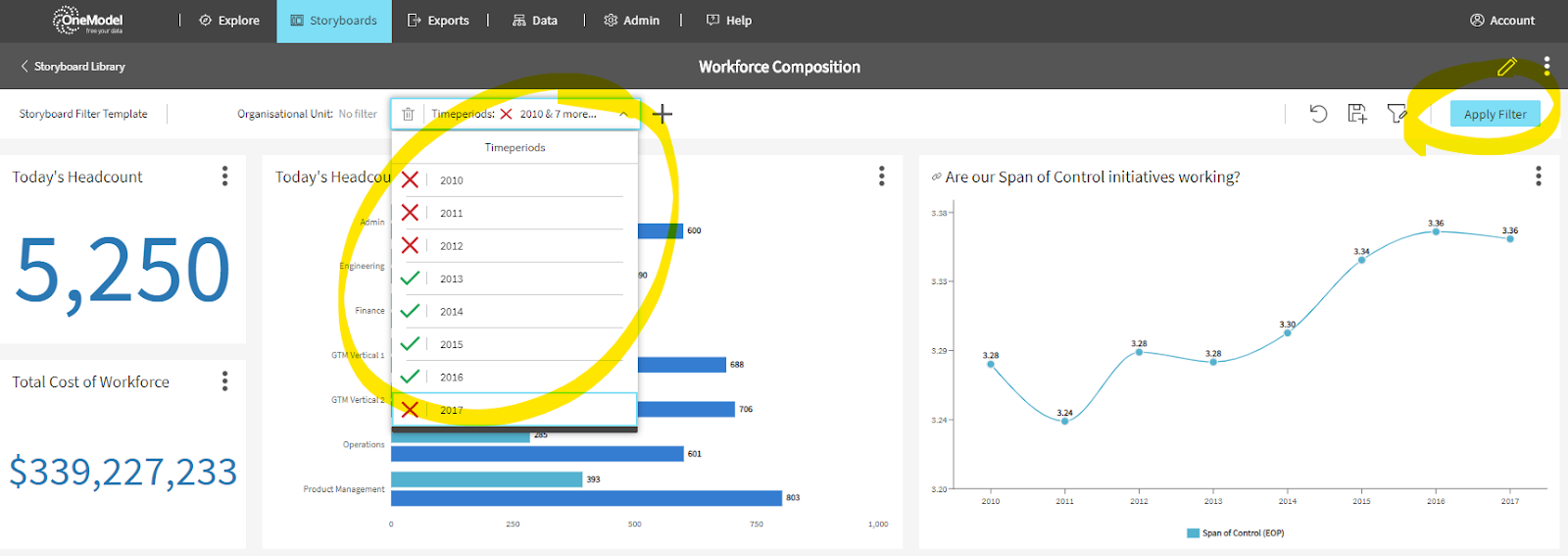The width and height of the screenshot is (1568, 556).
Task: Add a new filter with plus icon
Action: (662, 114)
